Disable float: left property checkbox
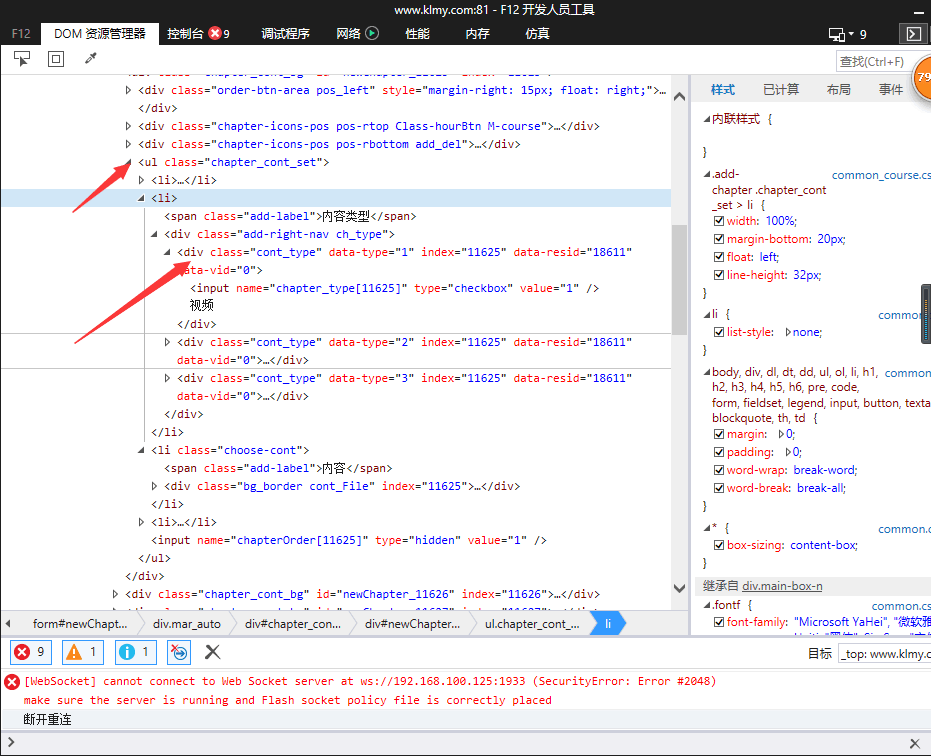 [x=718, y=257]
